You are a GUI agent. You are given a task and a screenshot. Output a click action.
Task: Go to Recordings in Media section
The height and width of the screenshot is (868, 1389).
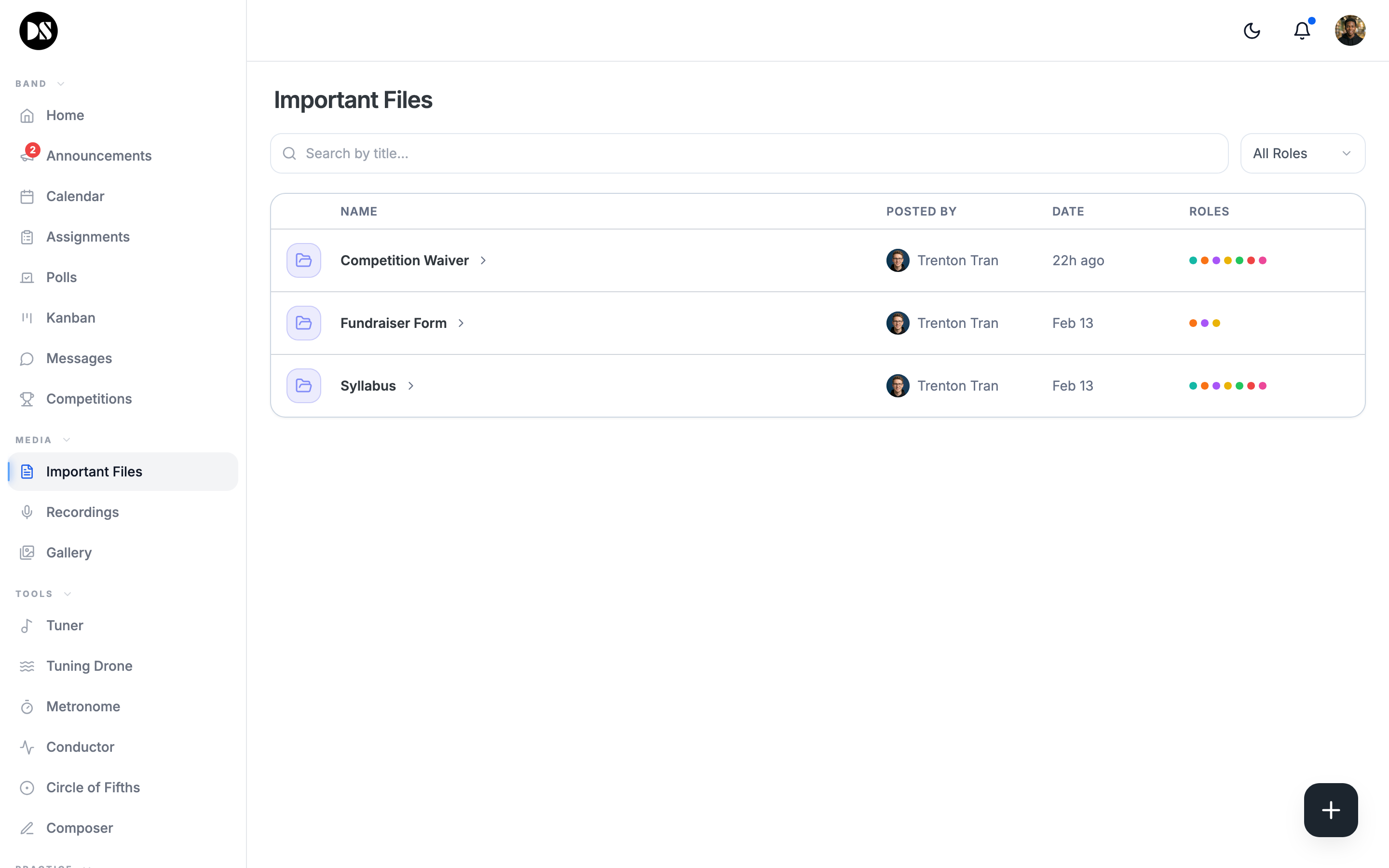[82, 512]
